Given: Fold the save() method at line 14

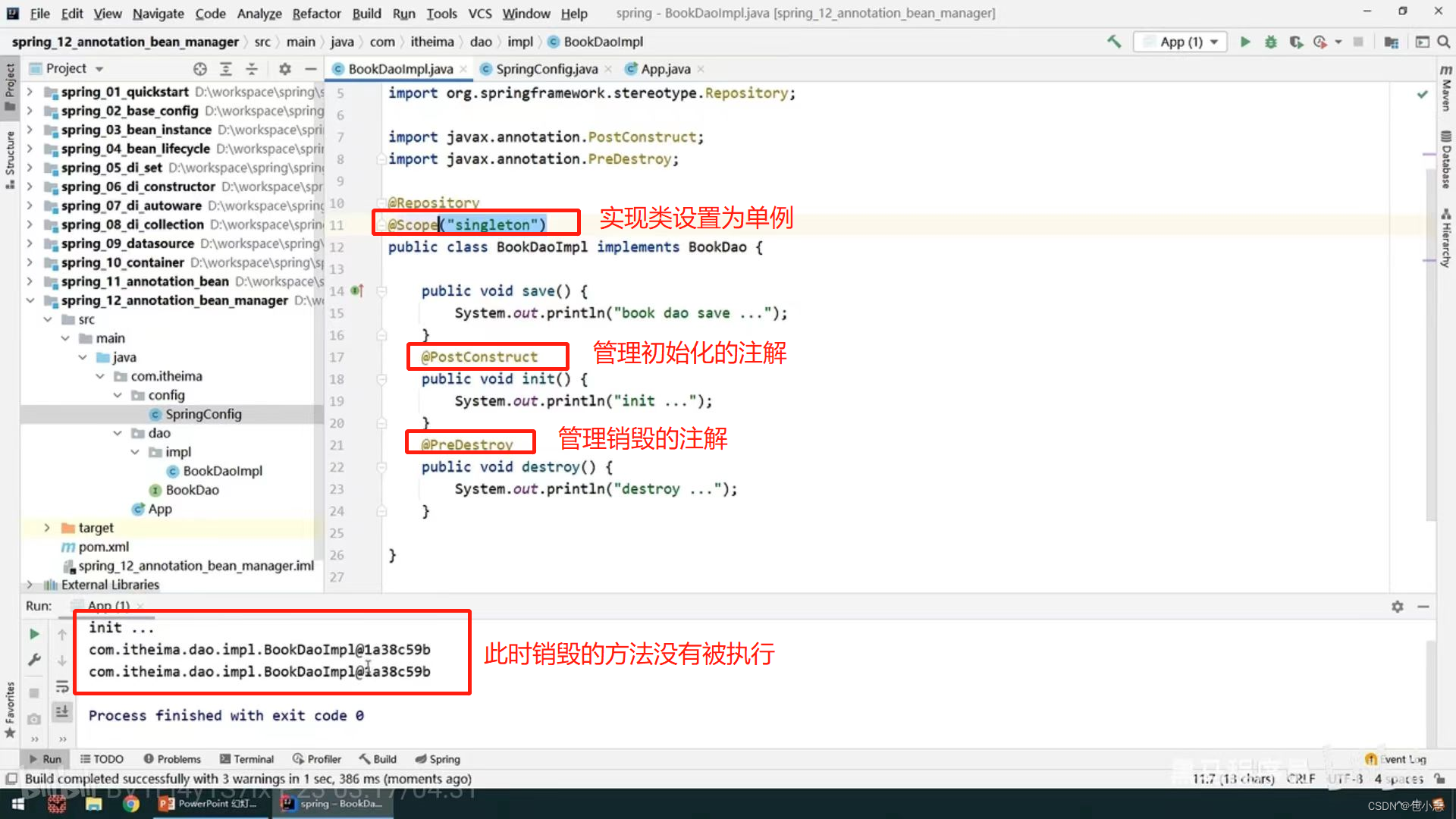Looking at the screenshot, I should [382, 291].
